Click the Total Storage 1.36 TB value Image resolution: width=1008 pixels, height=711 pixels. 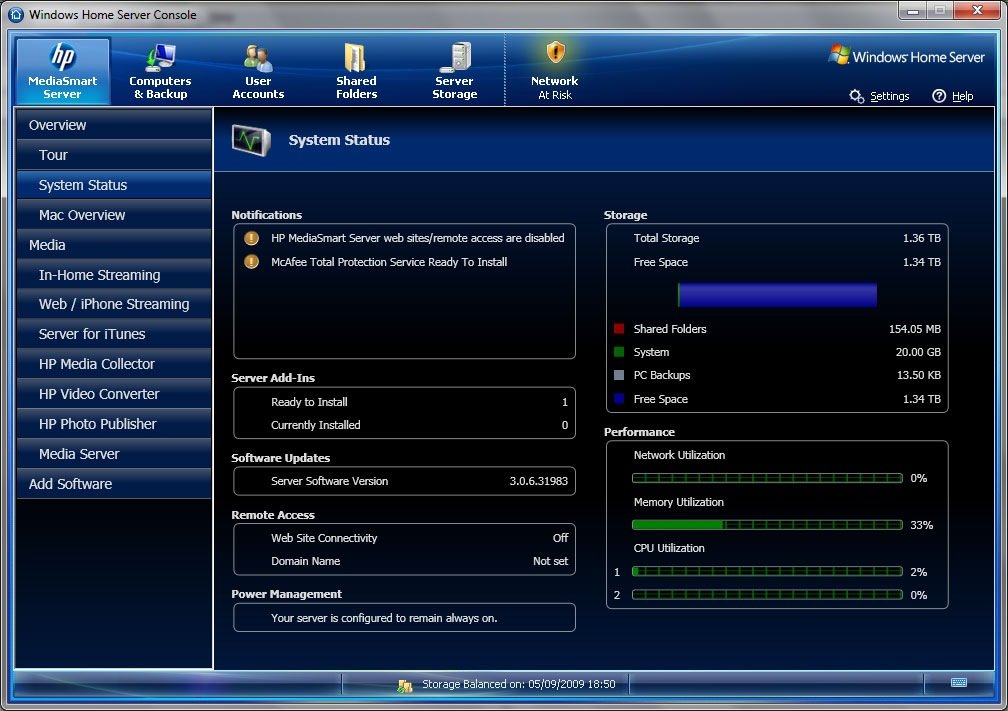(921, 238)
